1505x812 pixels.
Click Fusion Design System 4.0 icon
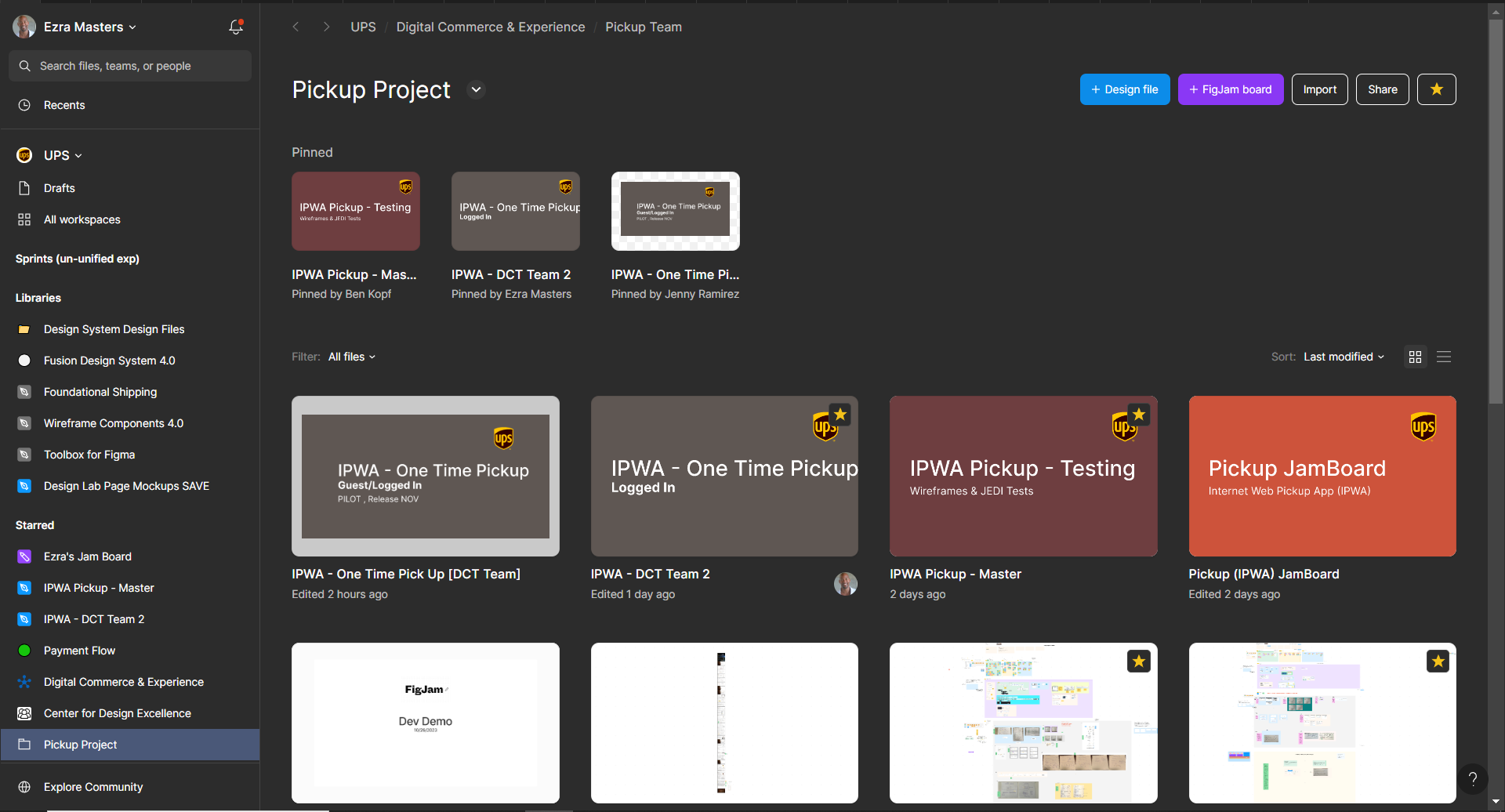coord(24,361)
